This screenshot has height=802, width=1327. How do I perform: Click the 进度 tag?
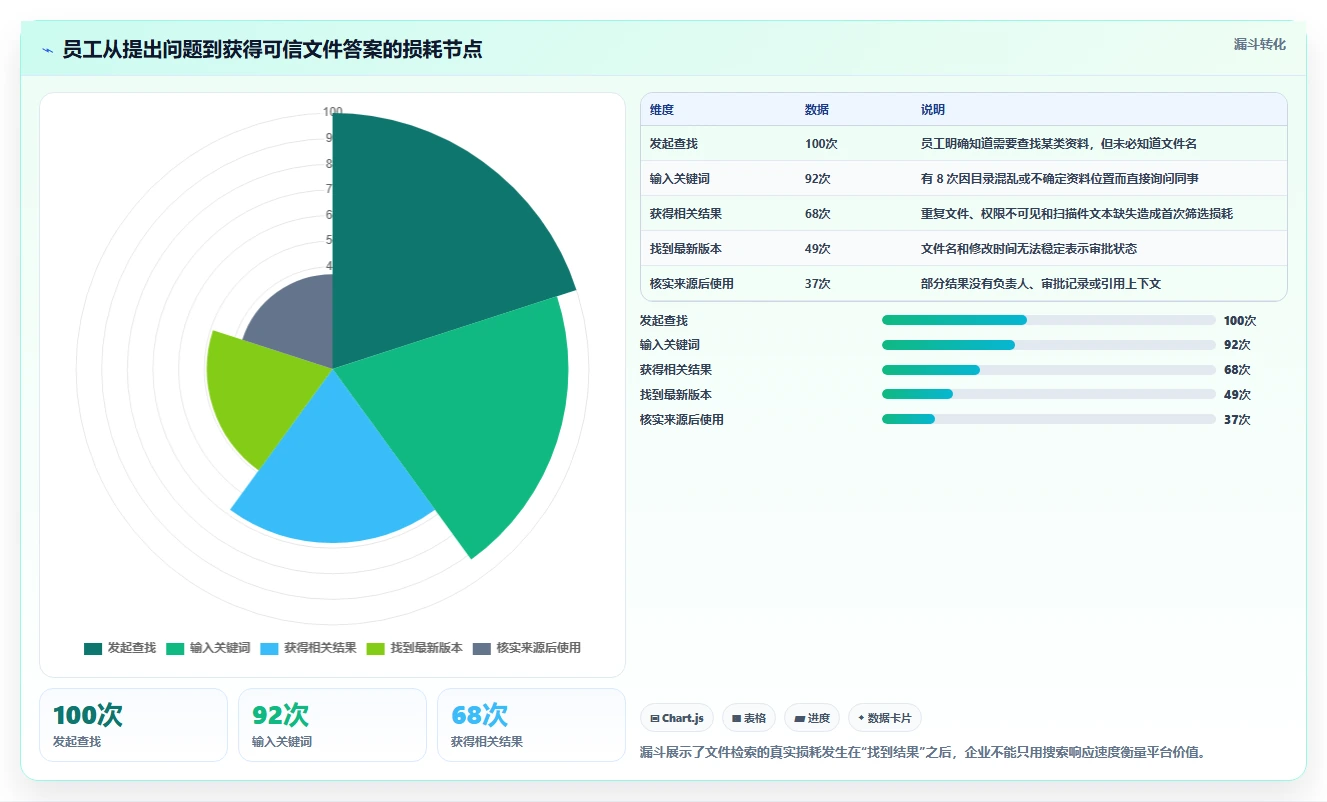pos(812,718)
